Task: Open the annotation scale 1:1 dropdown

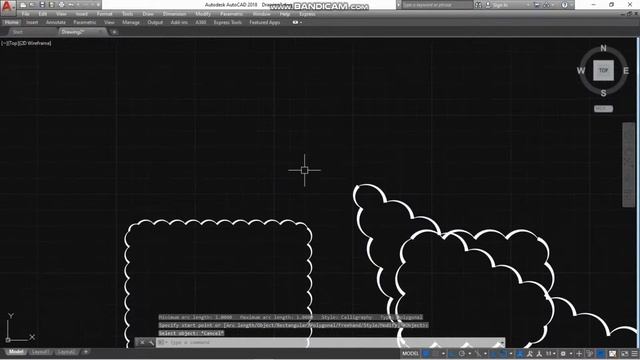Action: 550,353
